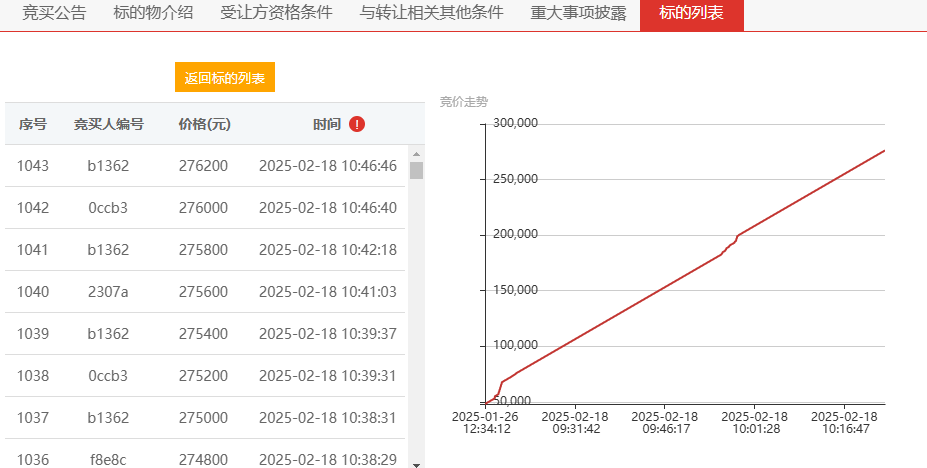Select row number 1036

pos(33,460)
